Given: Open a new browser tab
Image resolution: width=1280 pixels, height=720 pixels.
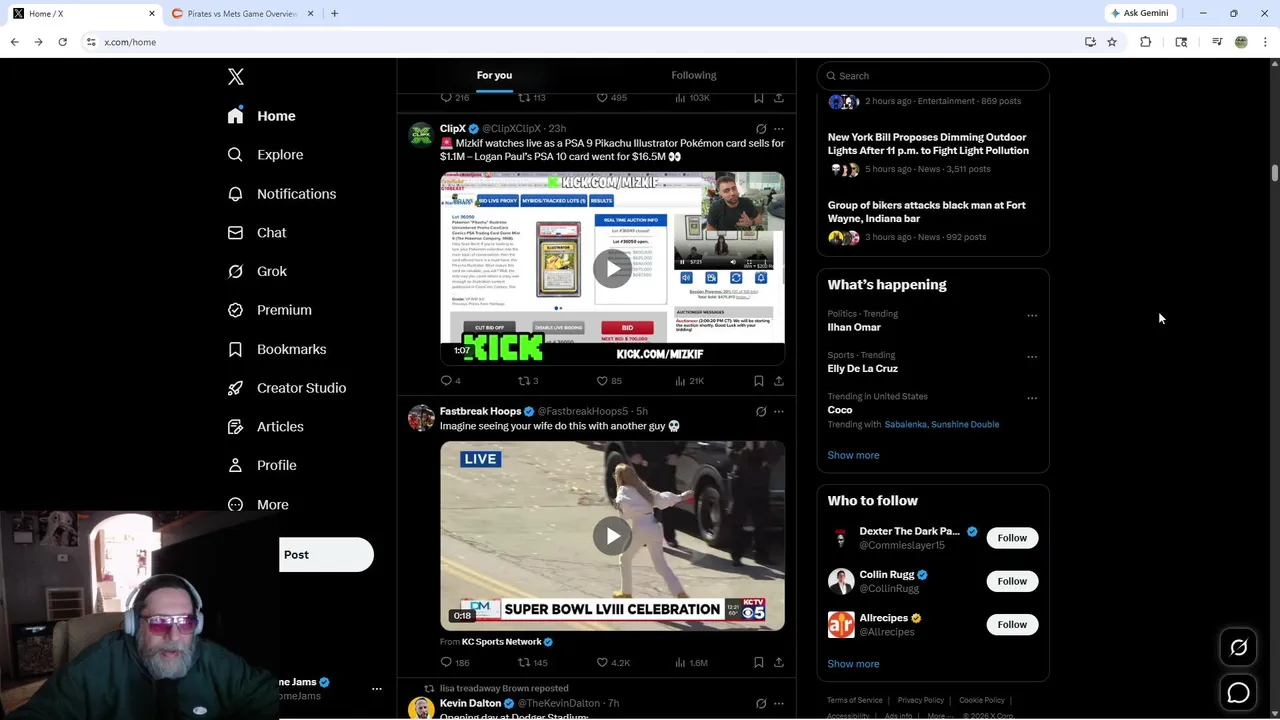Looking at the screenshot, I should pos(334,14).
